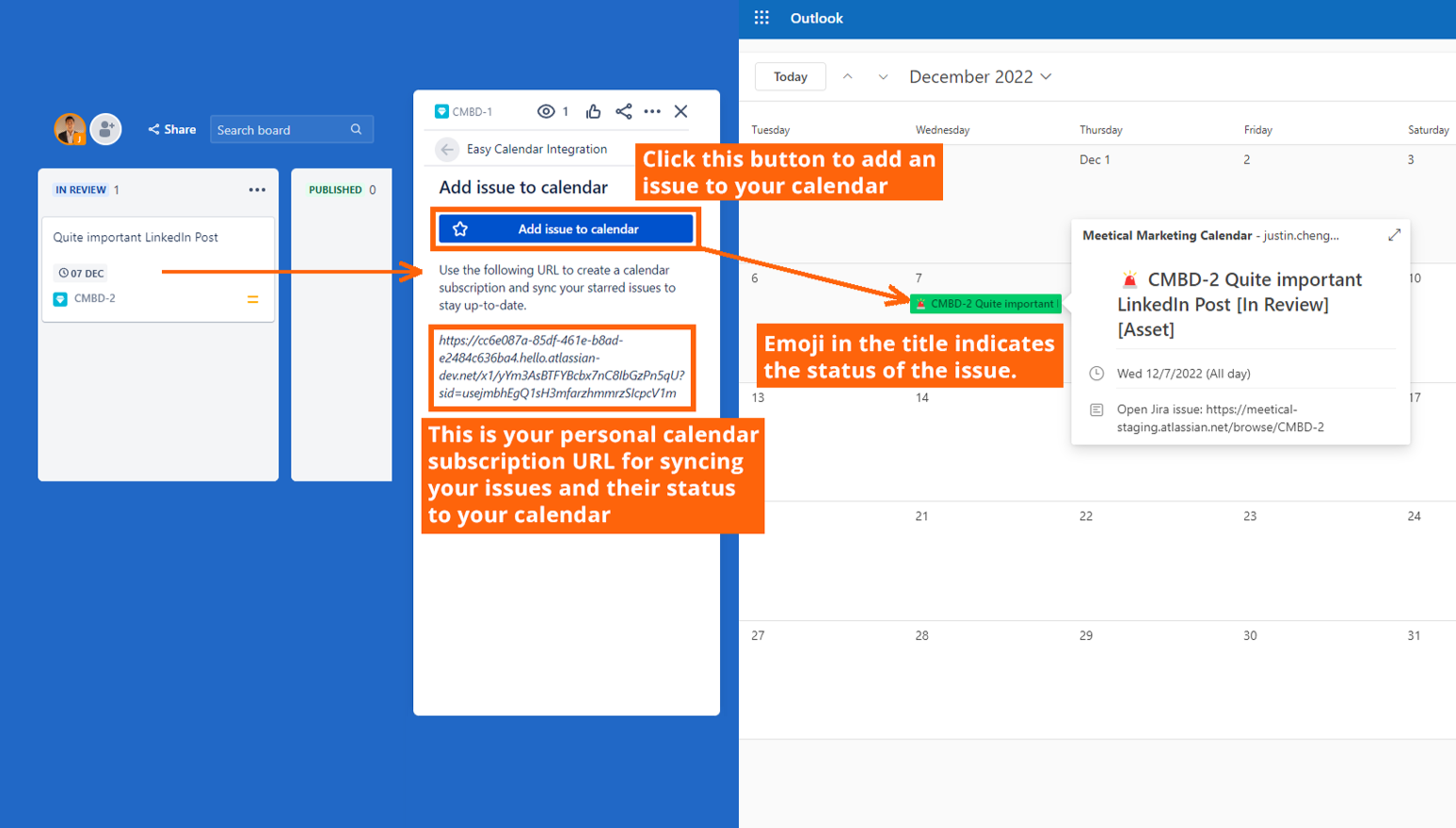Click the Published column header

coord(335,189)
